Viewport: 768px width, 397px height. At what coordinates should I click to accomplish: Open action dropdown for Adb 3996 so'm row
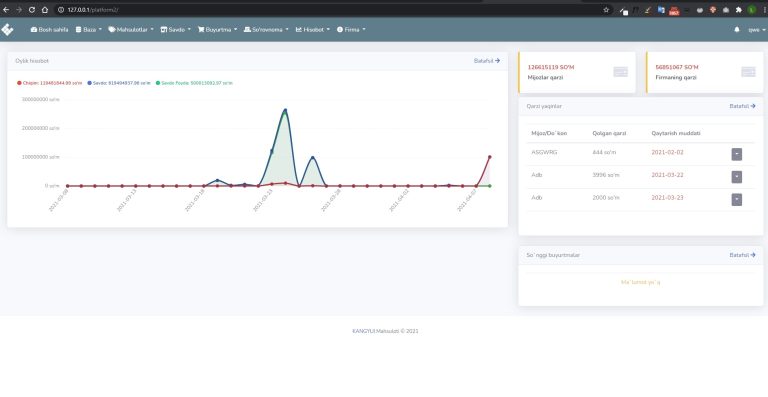click(736, 177)
